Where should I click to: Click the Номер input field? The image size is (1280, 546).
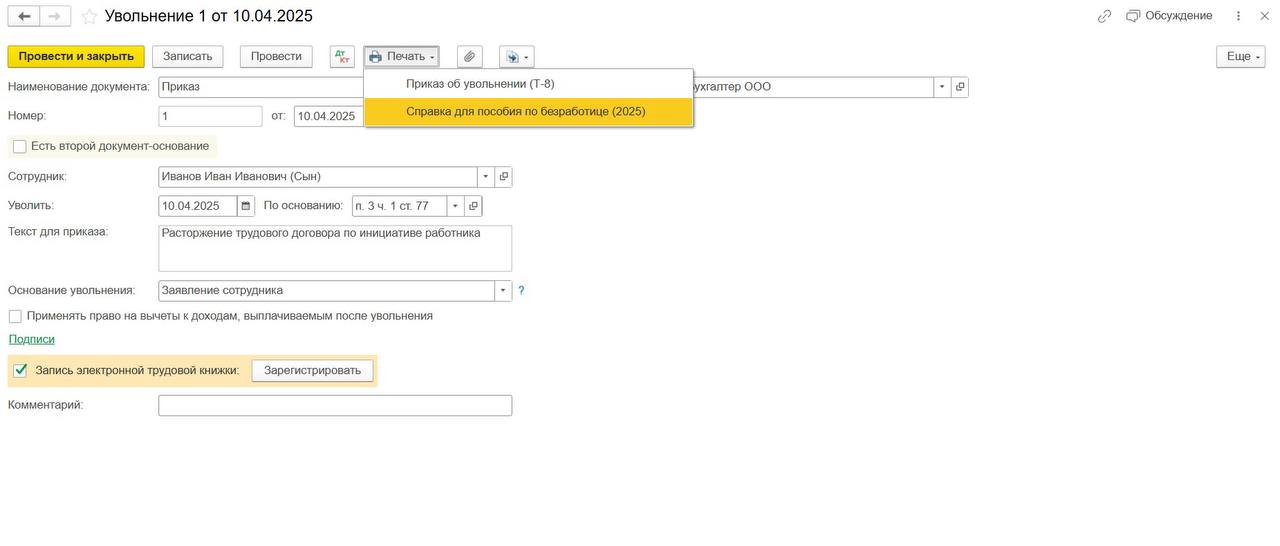(210, 116)
